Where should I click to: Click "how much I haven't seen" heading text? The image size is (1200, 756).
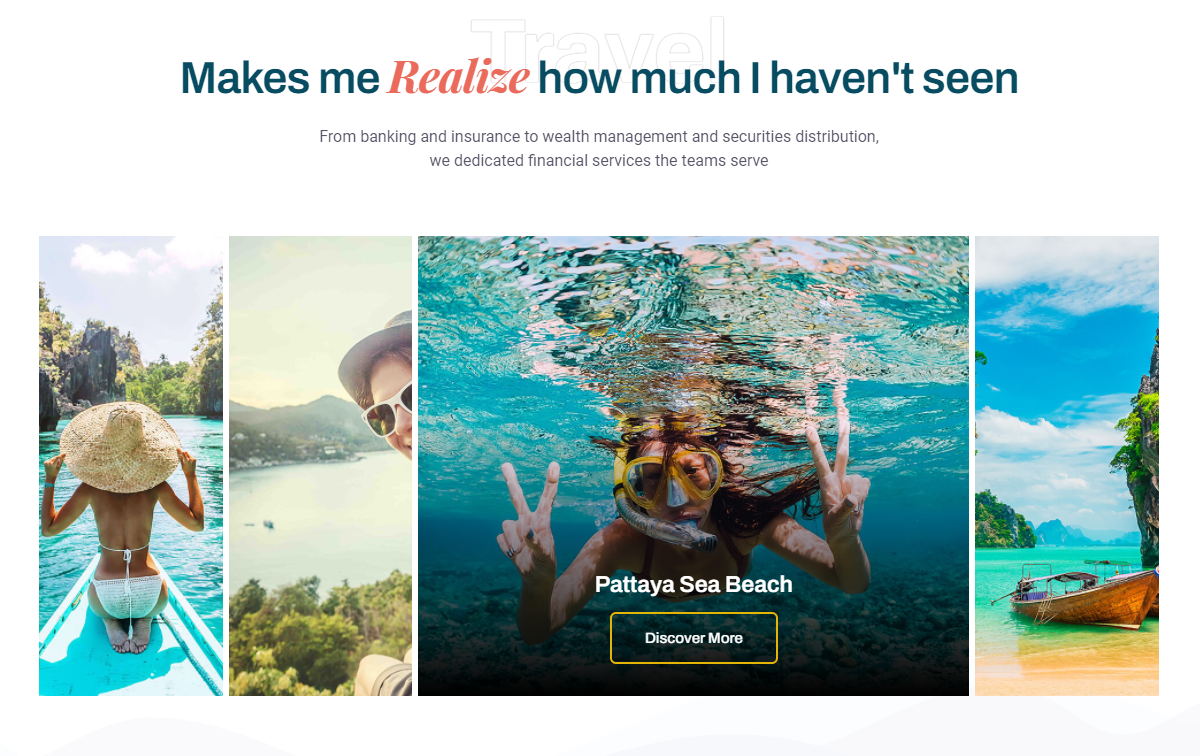[778, 78]
